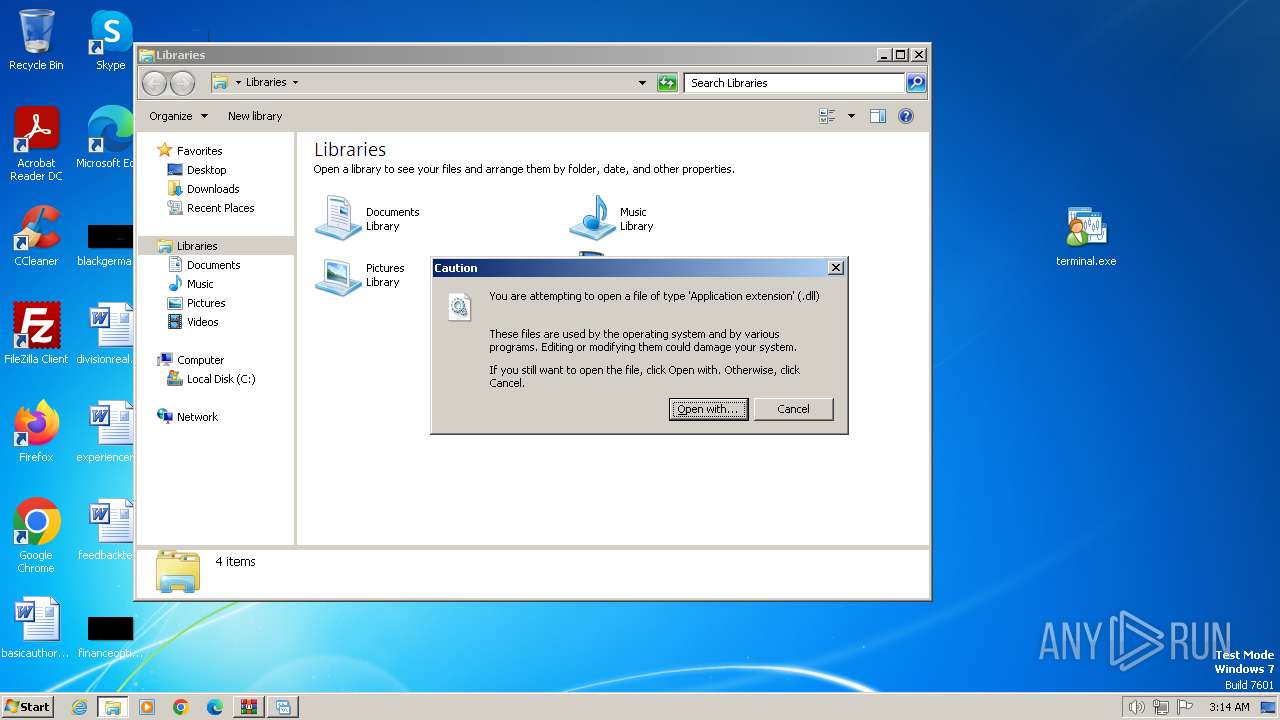The height and width of the screenshot is (720, 1280).
Task: Open the Start menu
Action: (x=27, y=706)
